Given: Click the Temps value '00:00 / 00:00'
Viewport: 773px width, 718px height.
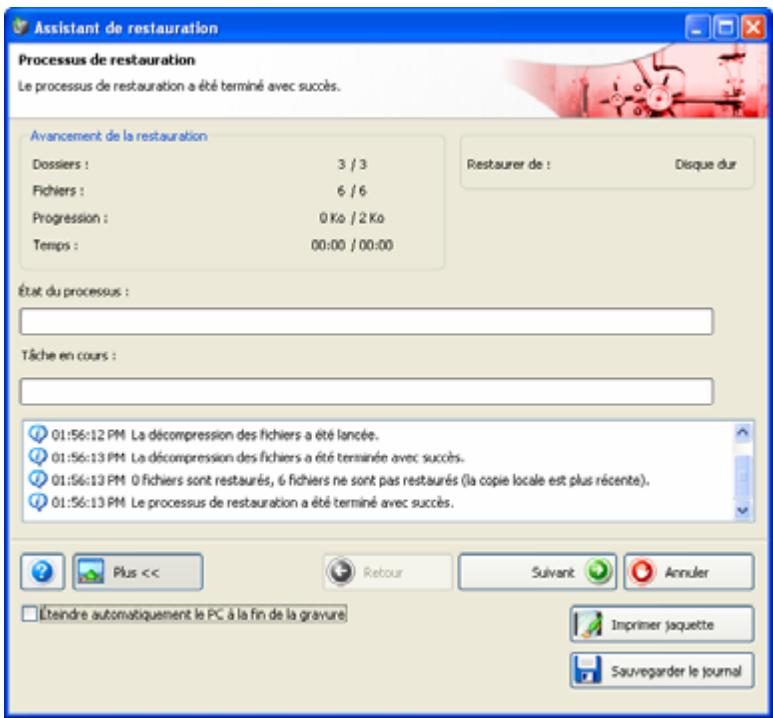Looking at the screenshot, I should [x=352, y=245].
